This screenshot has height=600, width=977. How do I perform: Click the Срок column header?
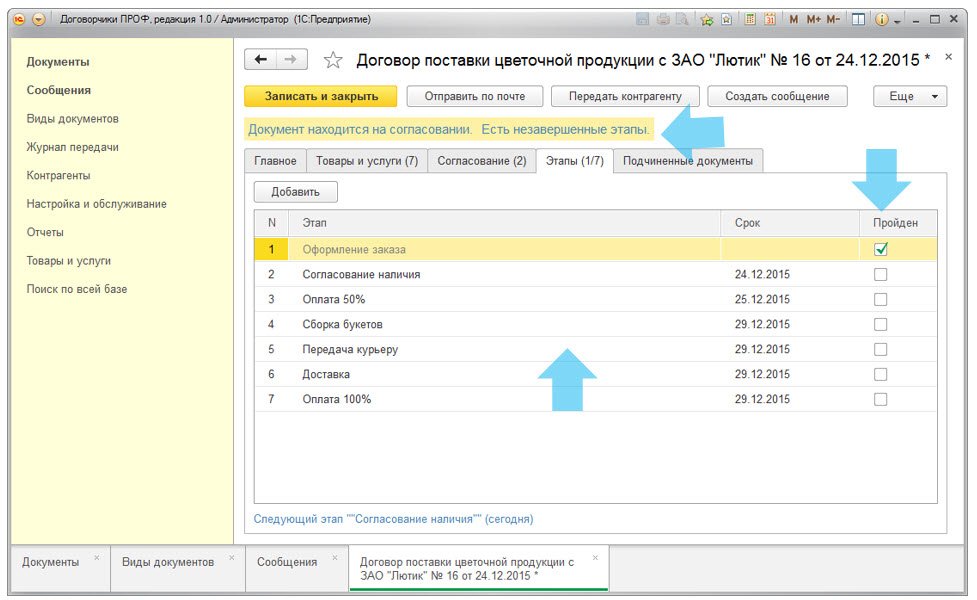tap(789, 223)
